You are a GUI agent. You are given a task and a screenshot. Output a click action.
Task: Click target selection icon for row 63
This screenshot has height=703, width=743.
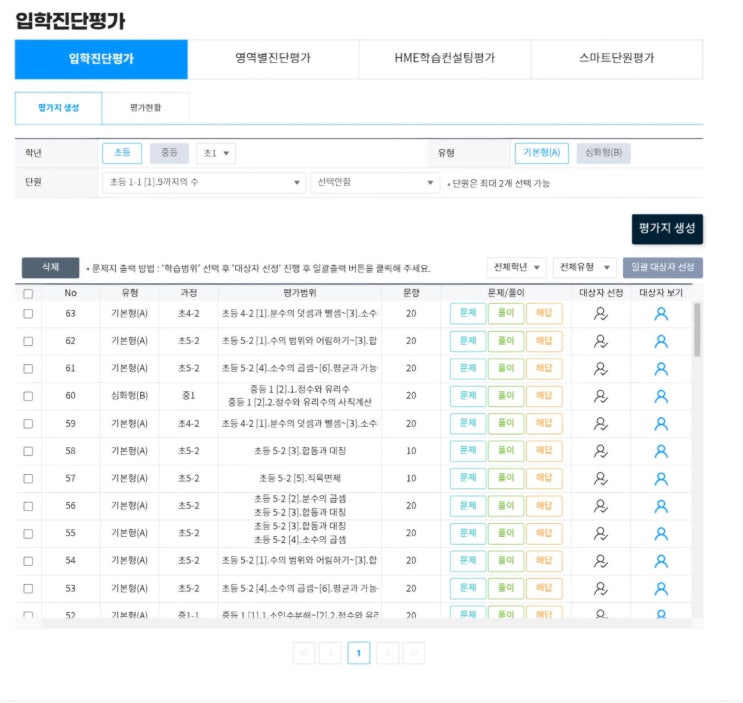601,313
